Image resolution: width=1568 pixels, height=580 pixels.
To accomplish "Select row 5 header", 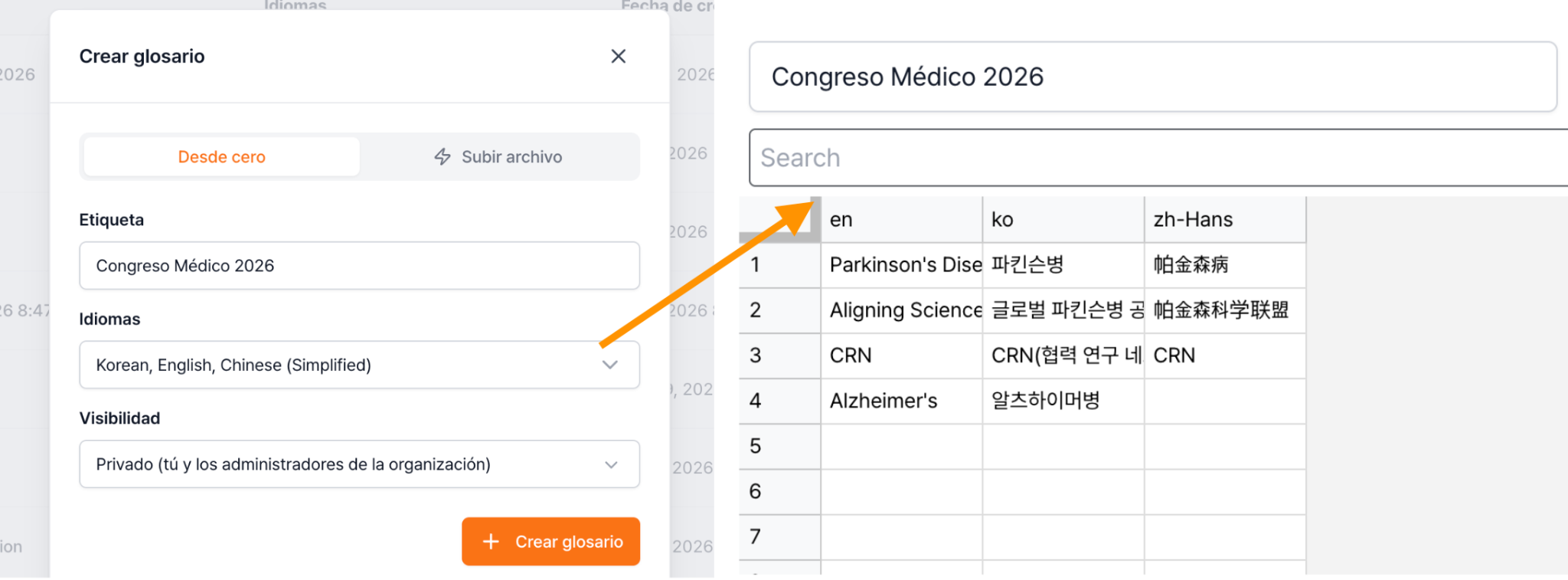I will point(779,446).
